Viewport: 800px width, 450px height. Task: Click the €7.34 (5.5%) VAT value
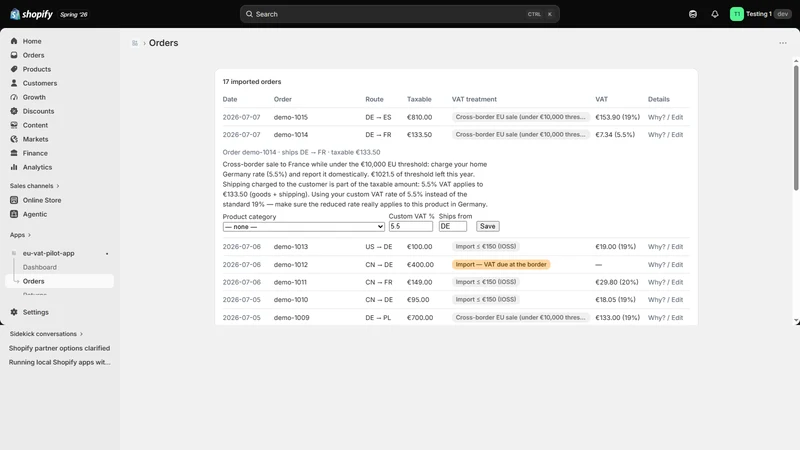615,135
